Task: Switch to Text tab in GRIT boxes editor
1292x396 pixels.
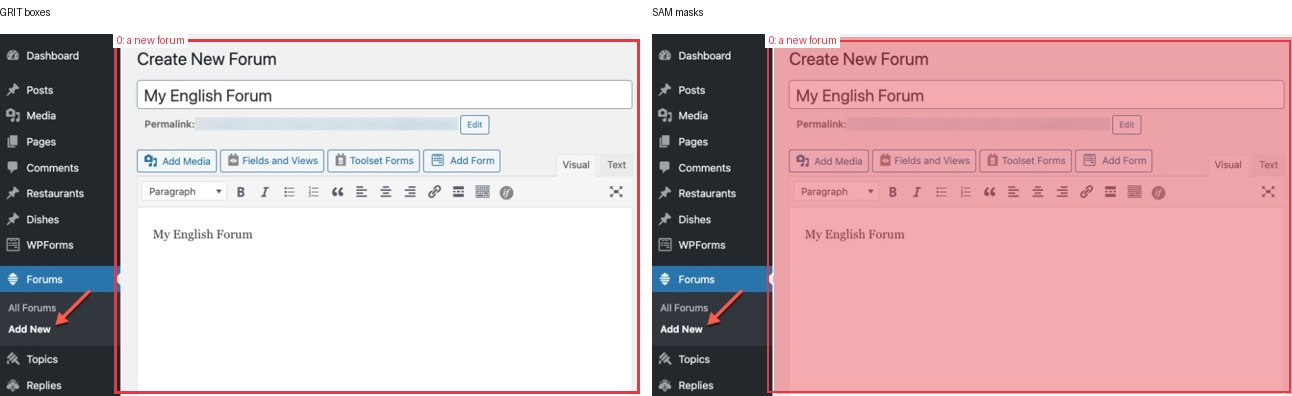Action: pos(616,165)
